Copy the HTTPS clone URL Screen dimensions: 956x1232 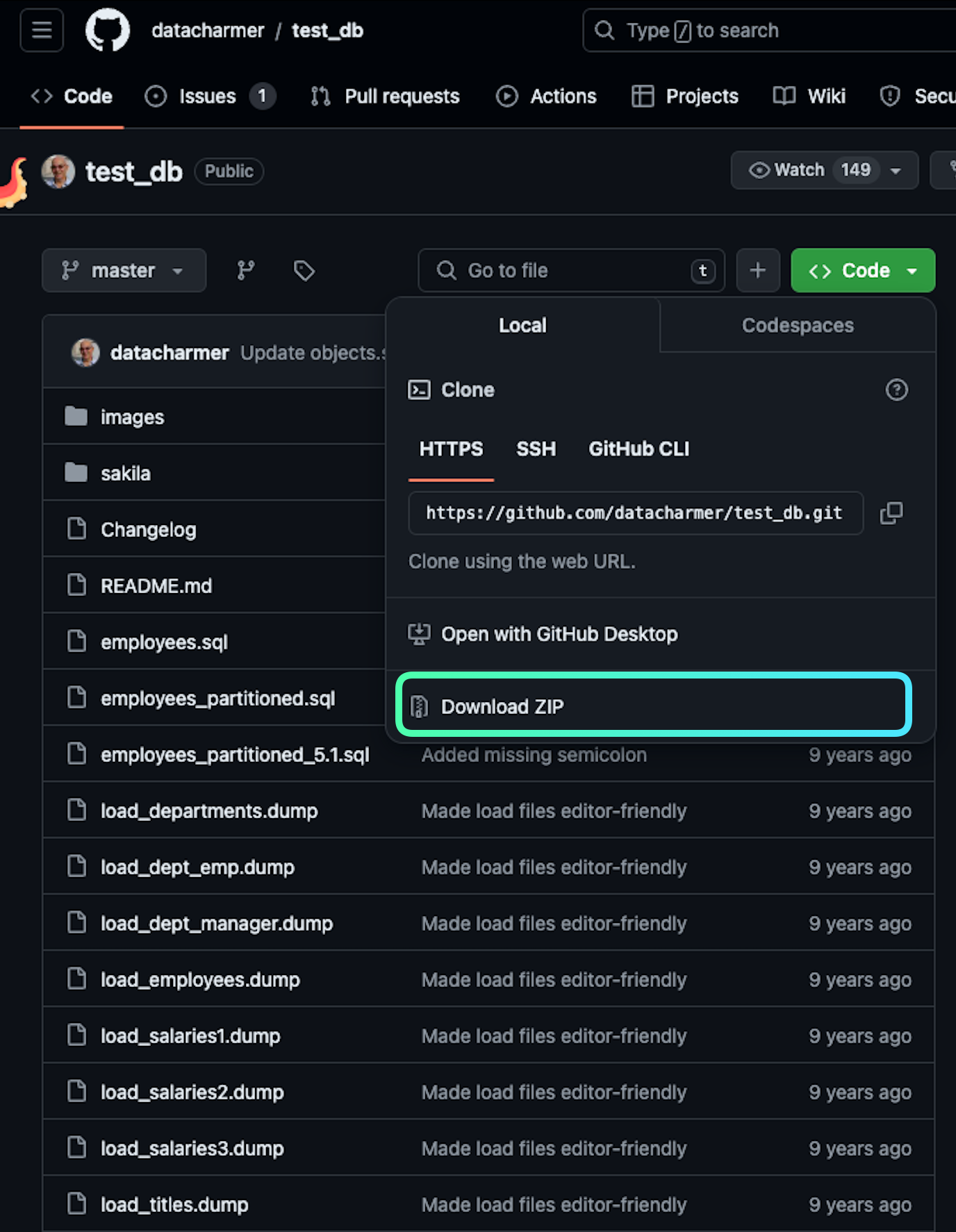(891, 513)
